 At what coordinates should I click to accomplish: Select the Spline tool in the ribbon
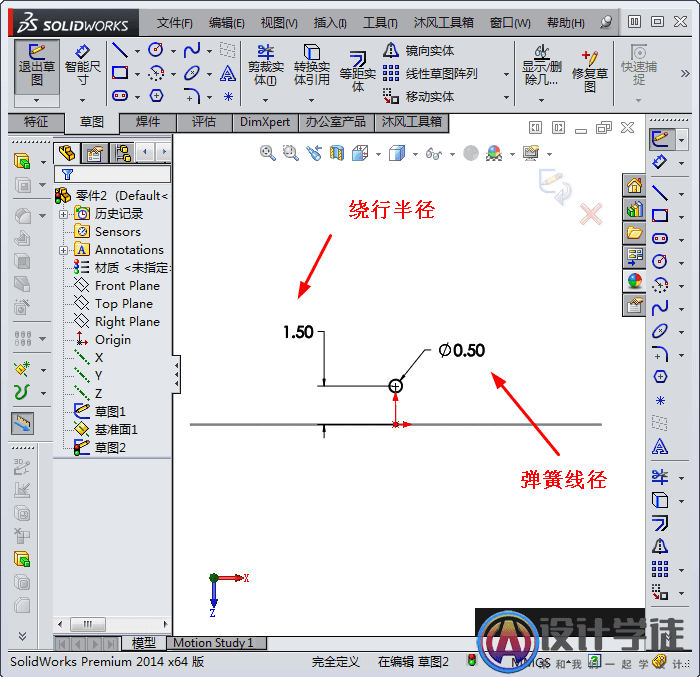(192, 50)
